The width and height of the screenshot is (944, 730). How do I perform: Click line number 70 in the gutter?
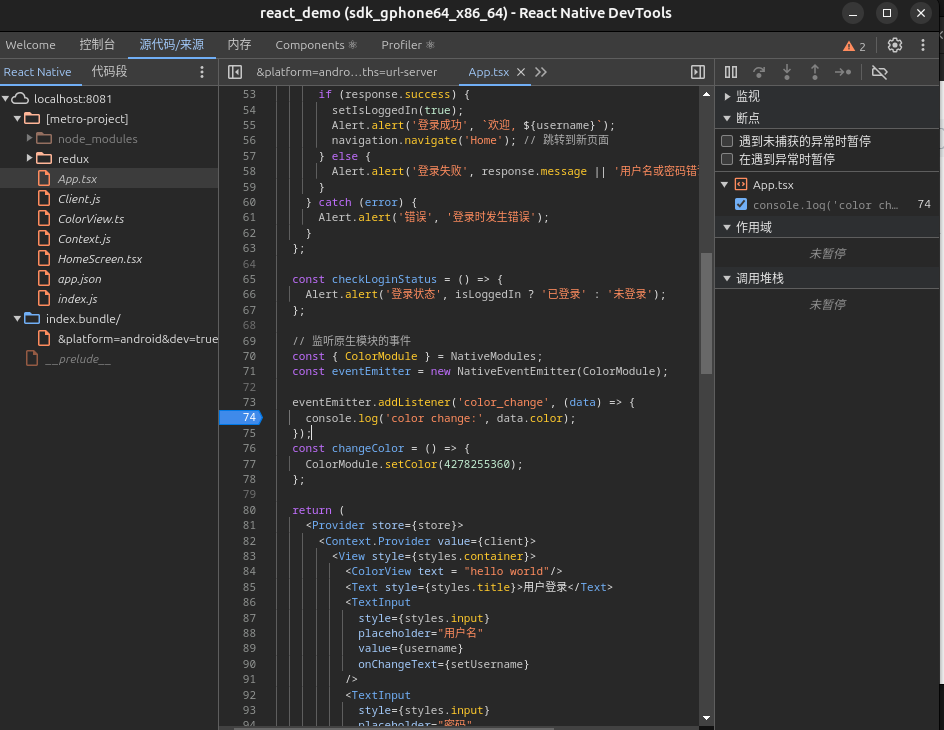[x=249, y=356]
